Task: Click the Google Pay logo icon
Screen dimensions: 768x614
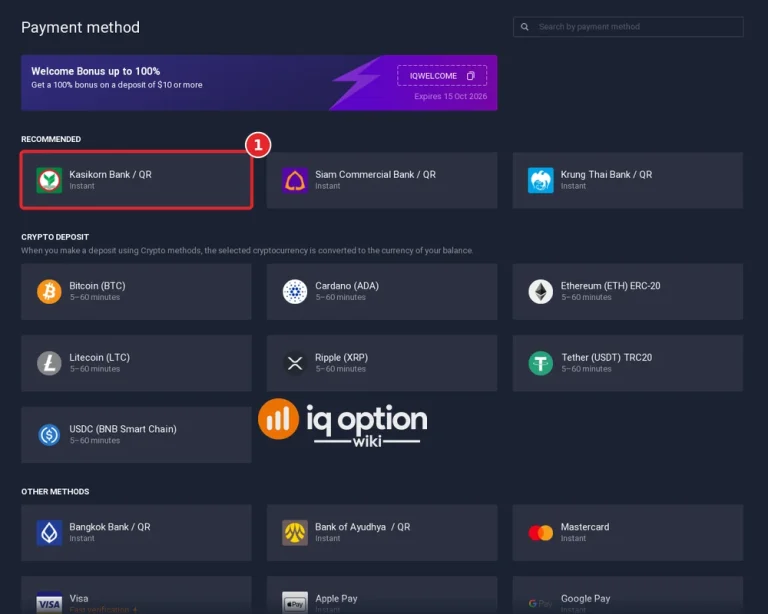Action: pos(540,604)
